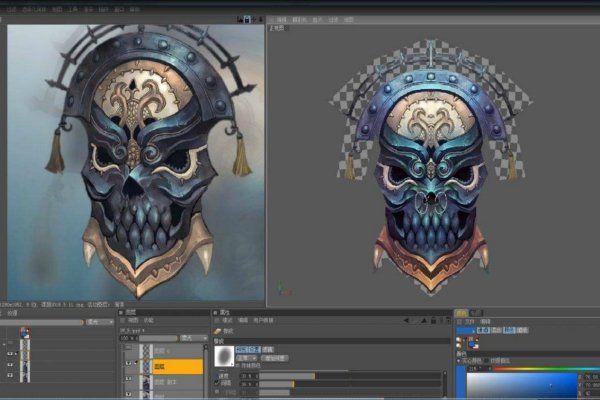Click the thumbnail of the top layer
The height and width of the screenshot is (400, 600).
click(146, 350)
